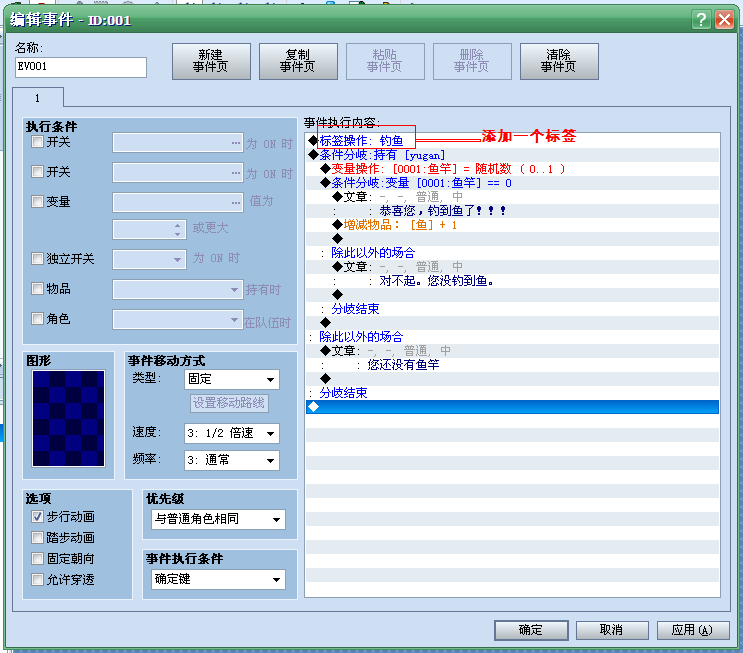Click the 图形 event graphic preview
Screen dimensions: 743x653
[x=68, y=418]
